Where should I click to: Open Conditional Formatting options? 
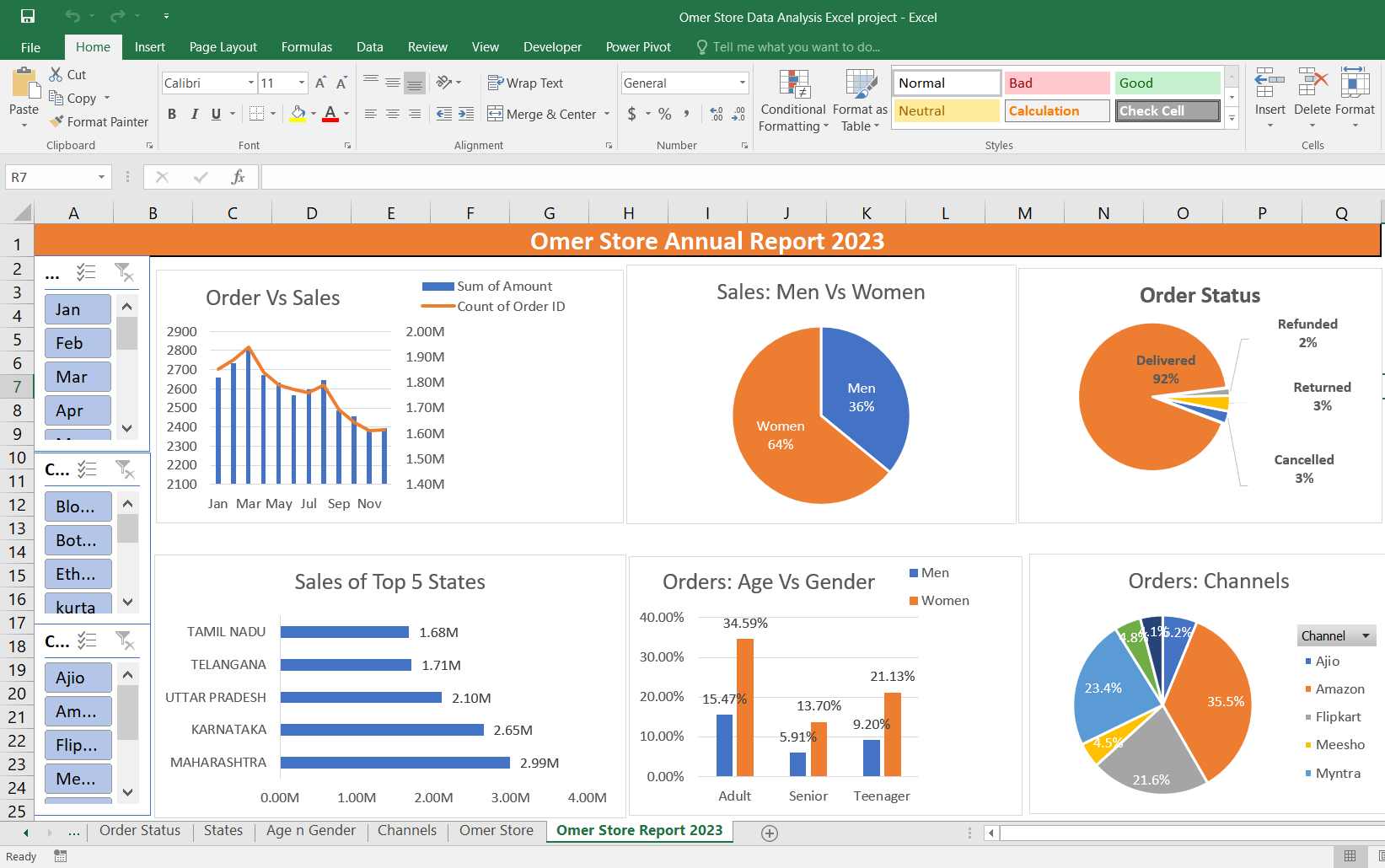coord(792,103)
